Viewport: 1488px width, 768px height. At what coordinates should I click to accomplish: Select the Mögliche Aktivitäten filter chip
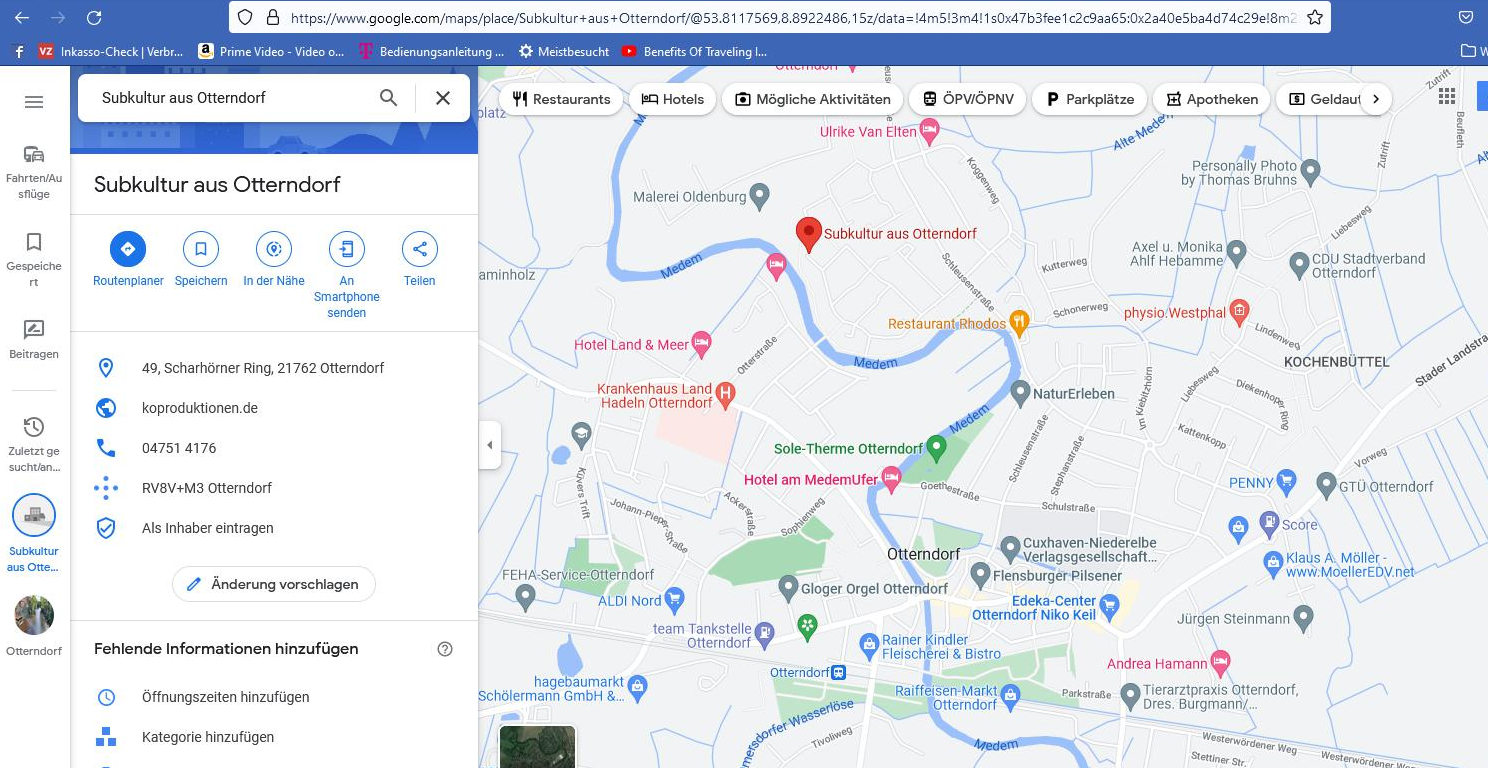[812, 99]
